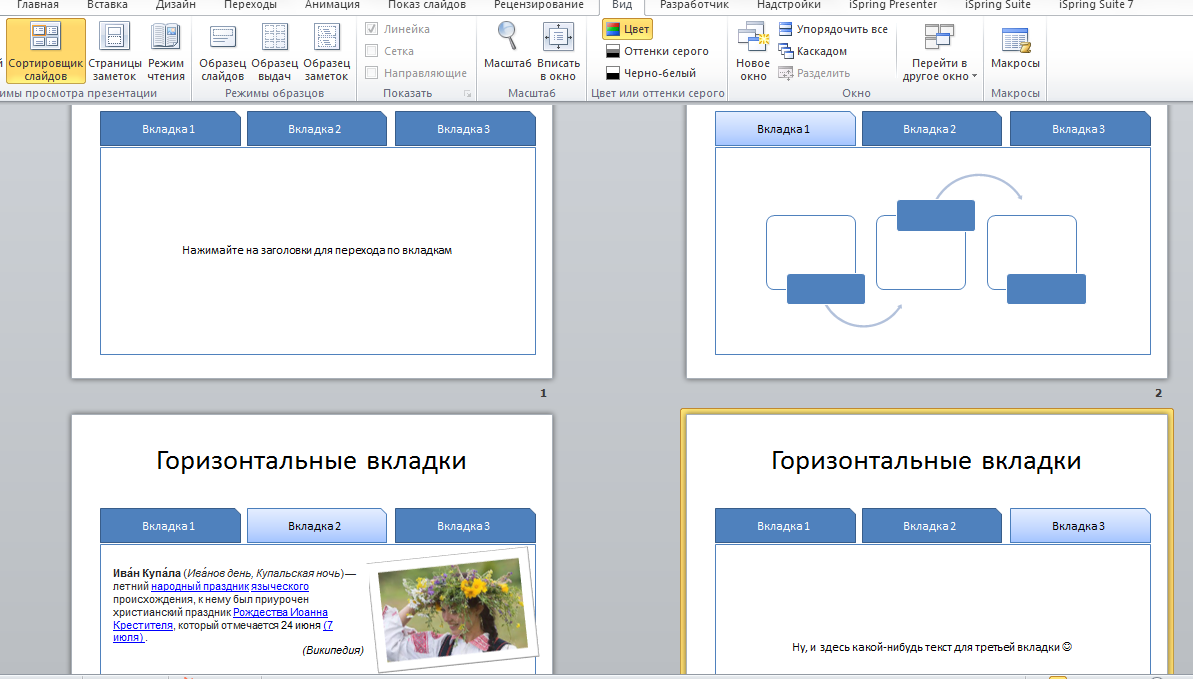Click 'Горизонтальные вкладки' title on slide 4
The image size is (1193, 679).
pos(926,461)
